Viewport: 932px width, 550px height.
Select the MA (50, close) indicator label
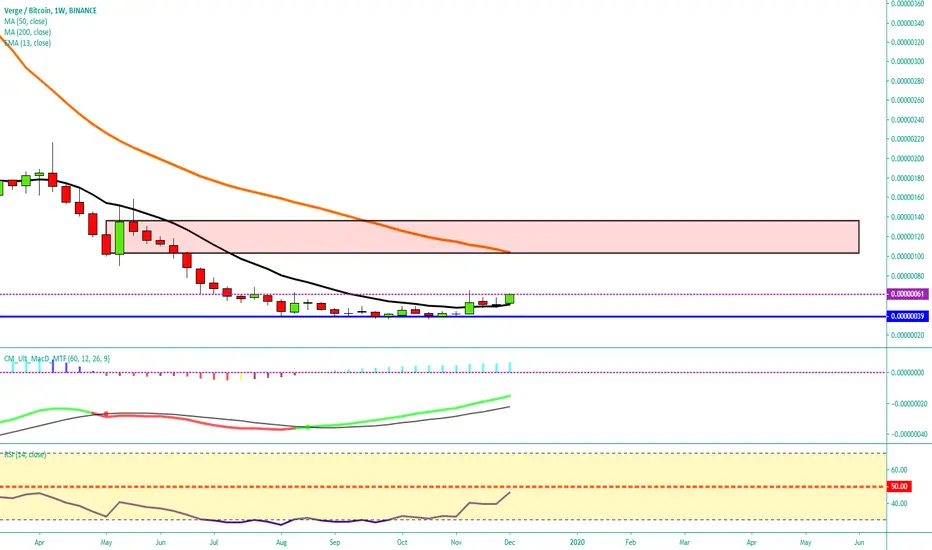tap(26, 21)
